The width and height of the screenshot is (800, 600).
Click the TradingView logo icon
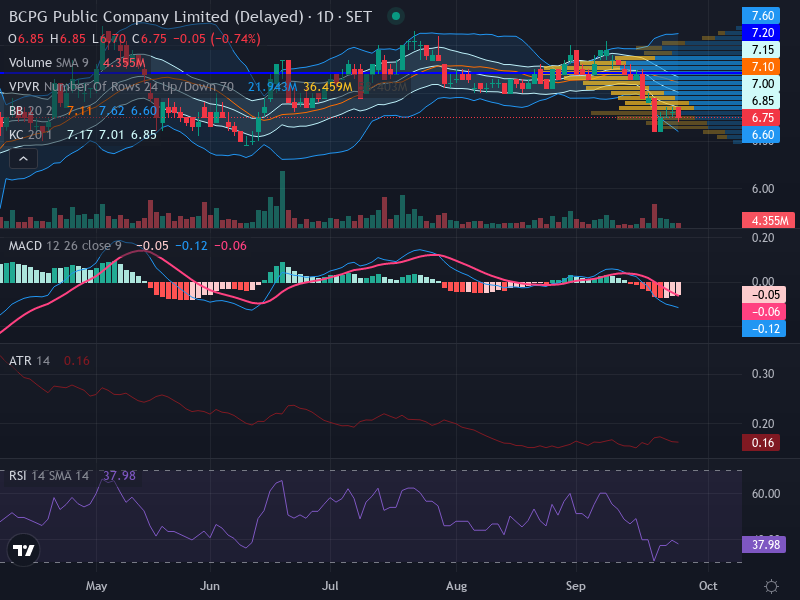click(x=23, y=550)
